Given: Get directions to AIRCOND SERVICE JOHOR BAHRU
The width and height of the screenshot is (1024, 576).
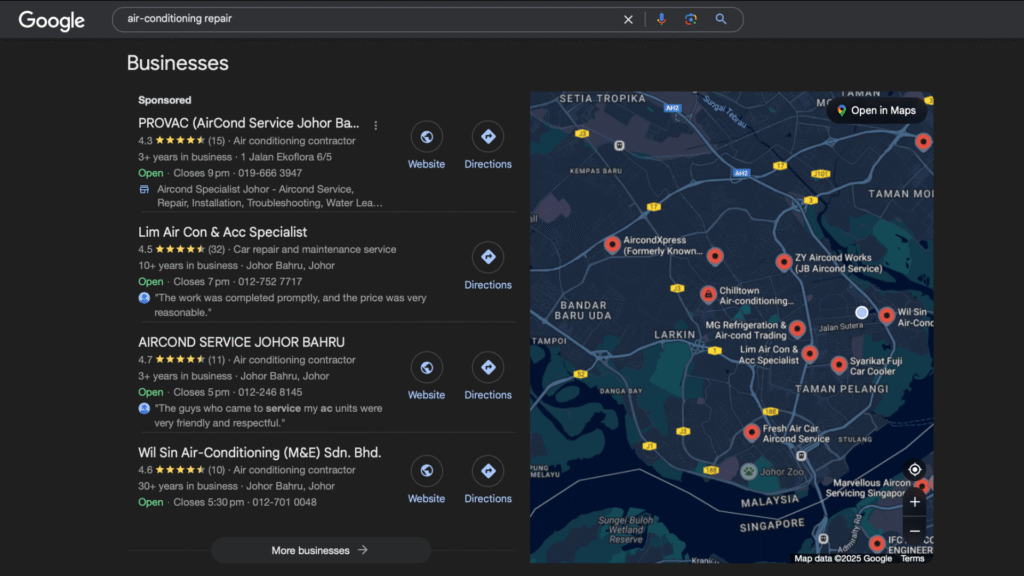Looking at the screenshot, I should tap(488, 368).
